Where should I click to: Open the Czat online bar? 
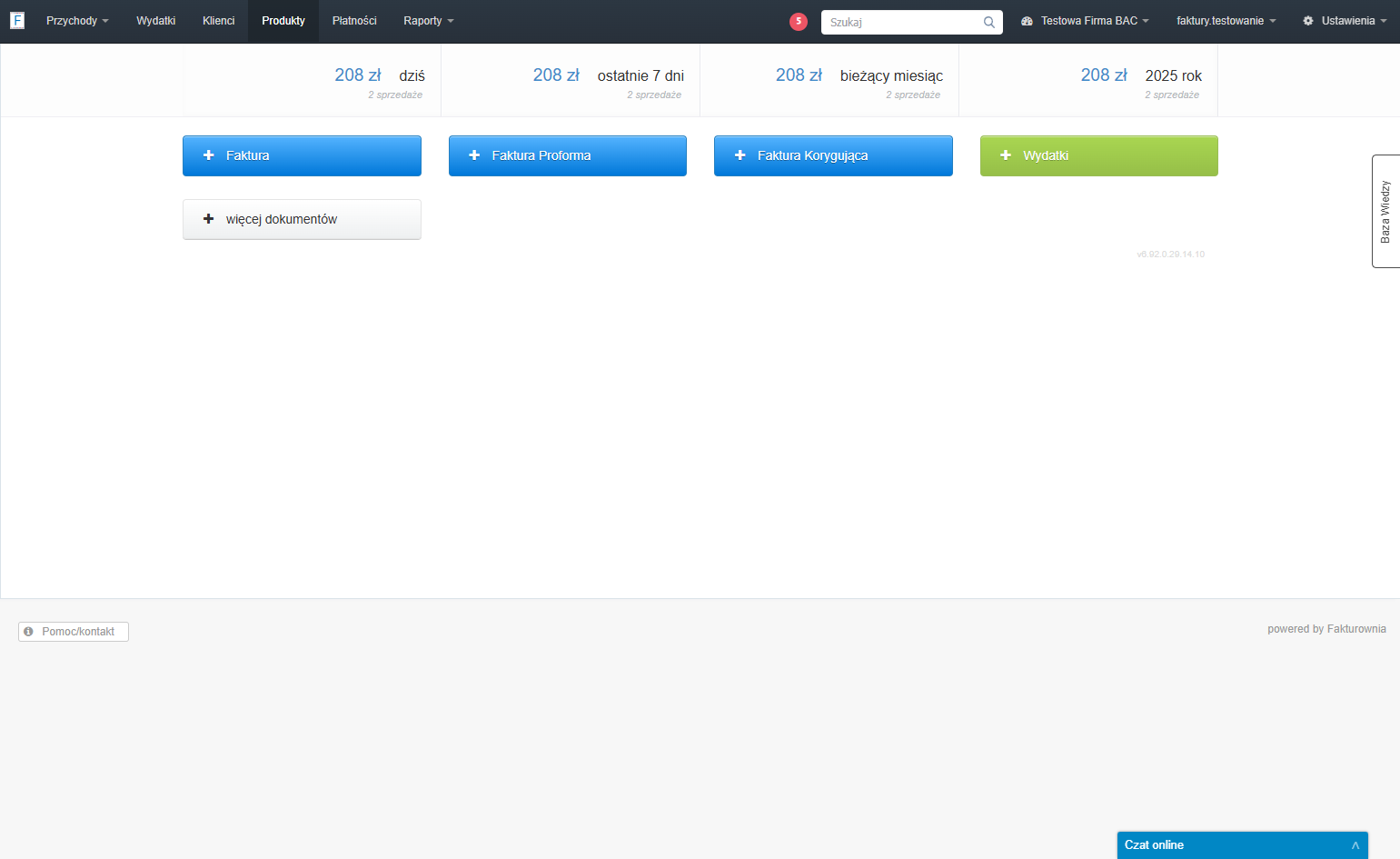[x=1243, y=845]
